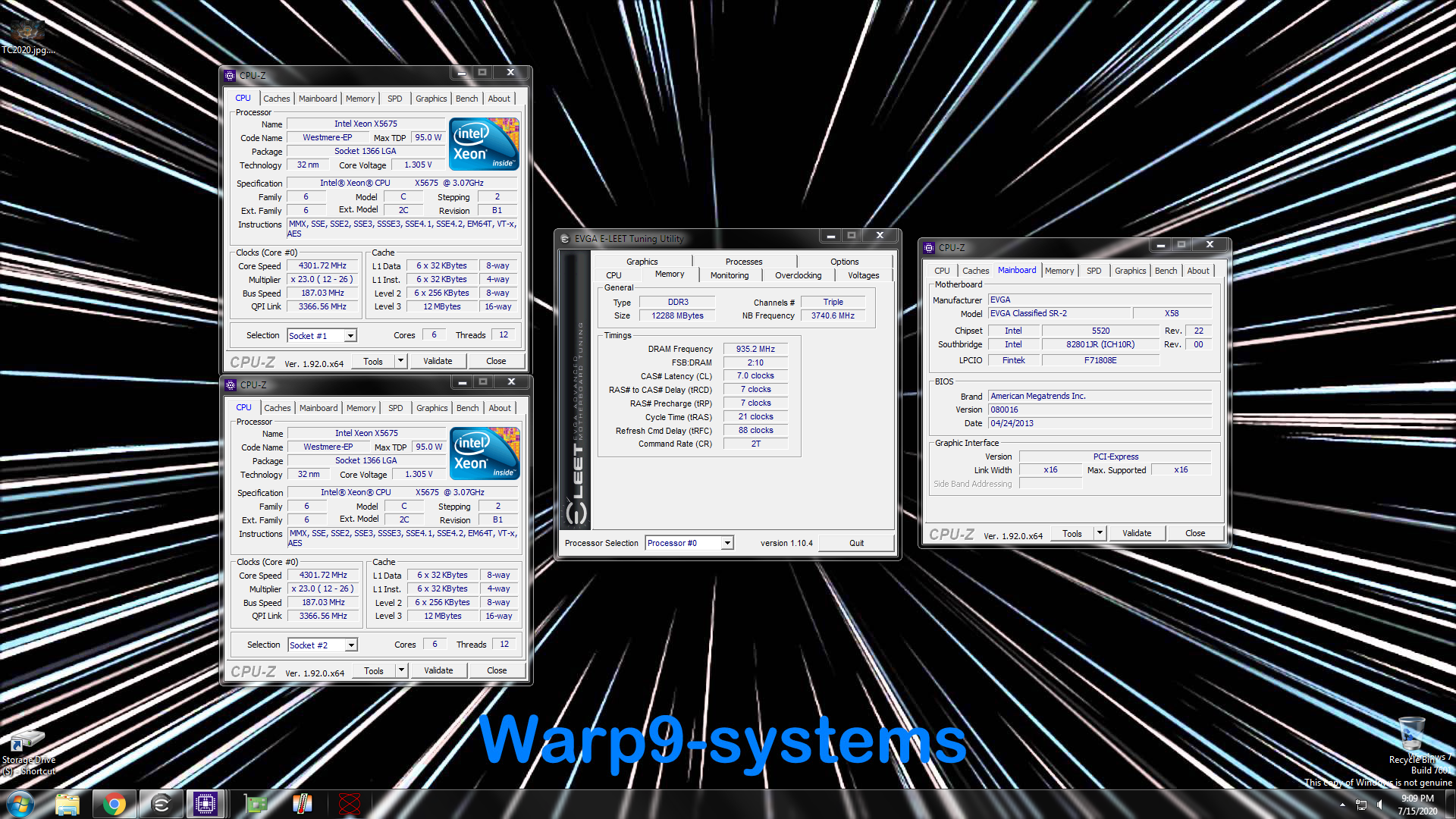
Task: Open the Recycle Bin desktop icon
Action: (x=1411, y=740)
